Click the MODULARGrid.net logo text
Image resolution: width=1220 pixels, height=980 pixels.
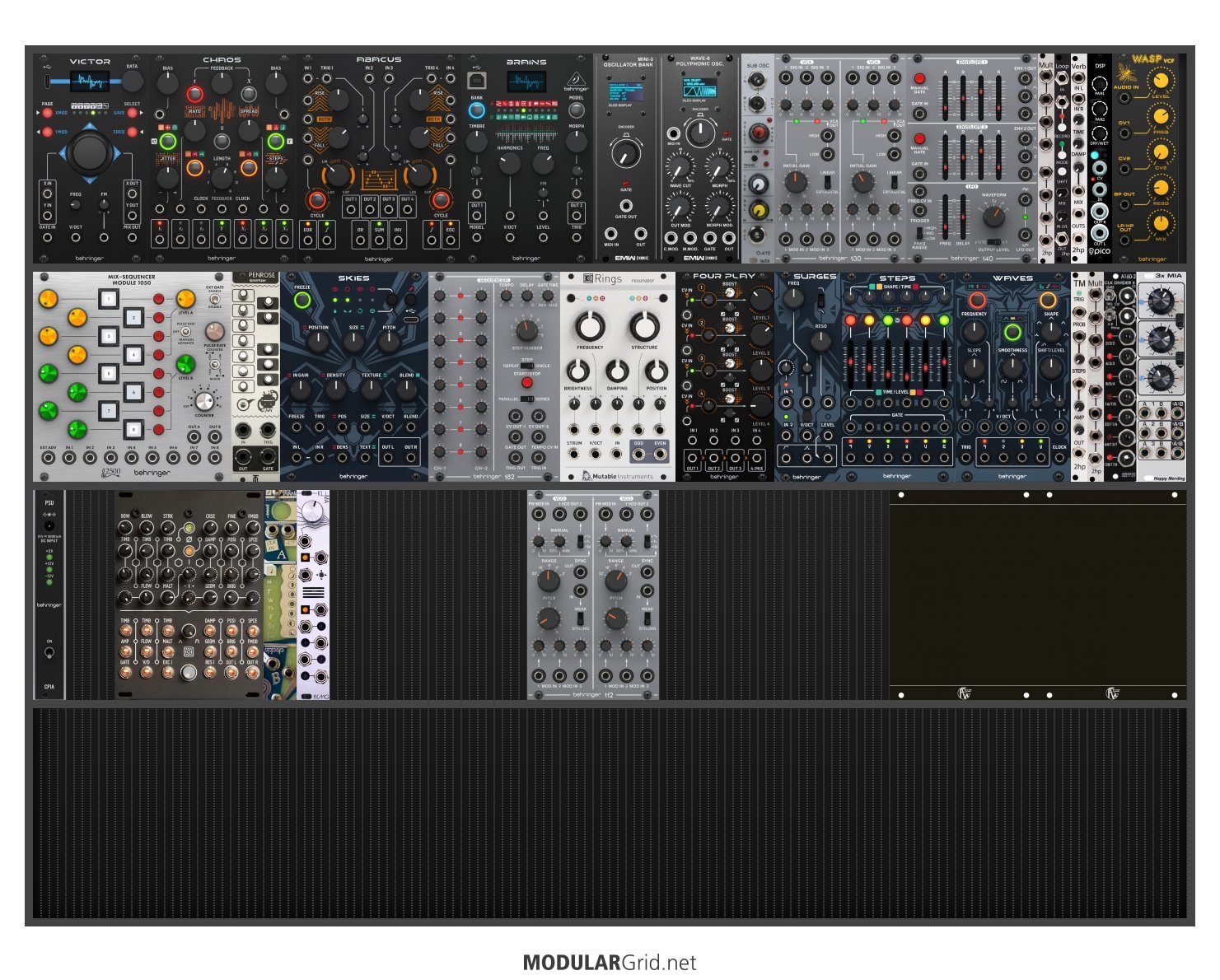click(610, 963)
